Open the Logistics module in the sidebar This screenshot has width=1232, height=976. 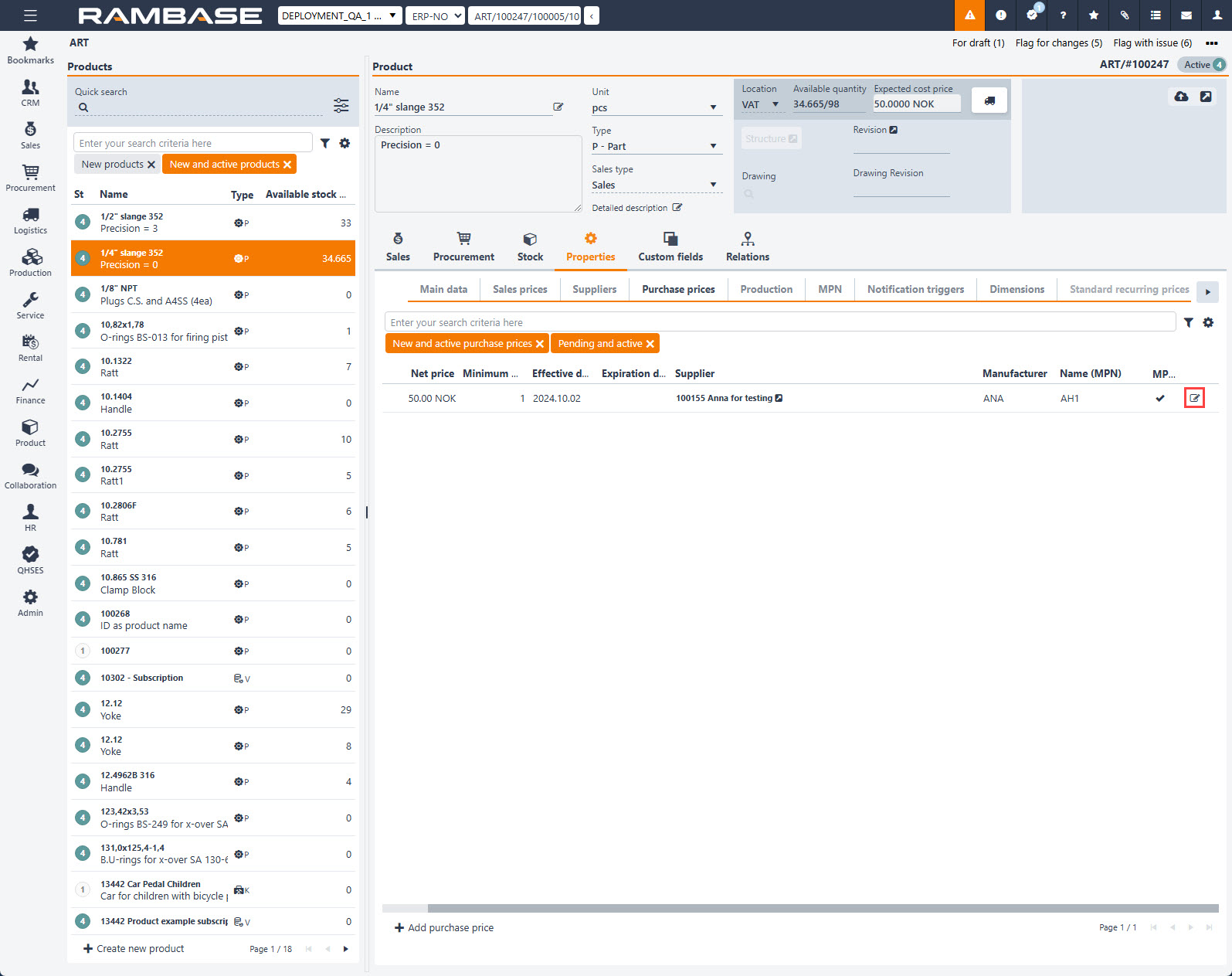[30, 221]
